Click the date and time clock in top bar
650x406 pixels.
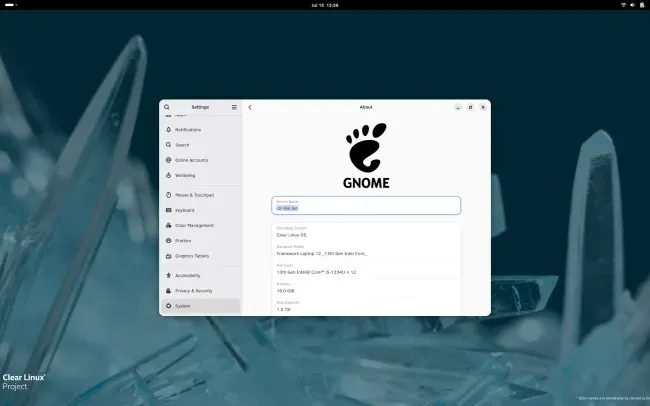click(x=325, y=5)
